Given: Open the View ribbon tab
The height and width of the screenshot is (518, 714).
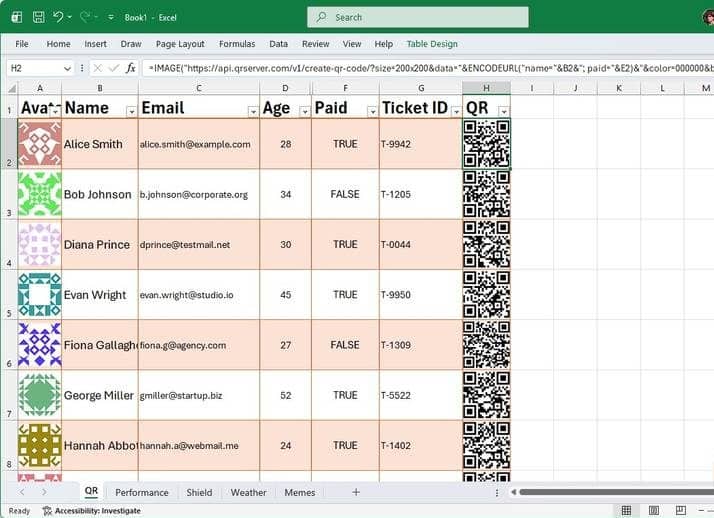Looking at the screenshot, I should [352, 44].
